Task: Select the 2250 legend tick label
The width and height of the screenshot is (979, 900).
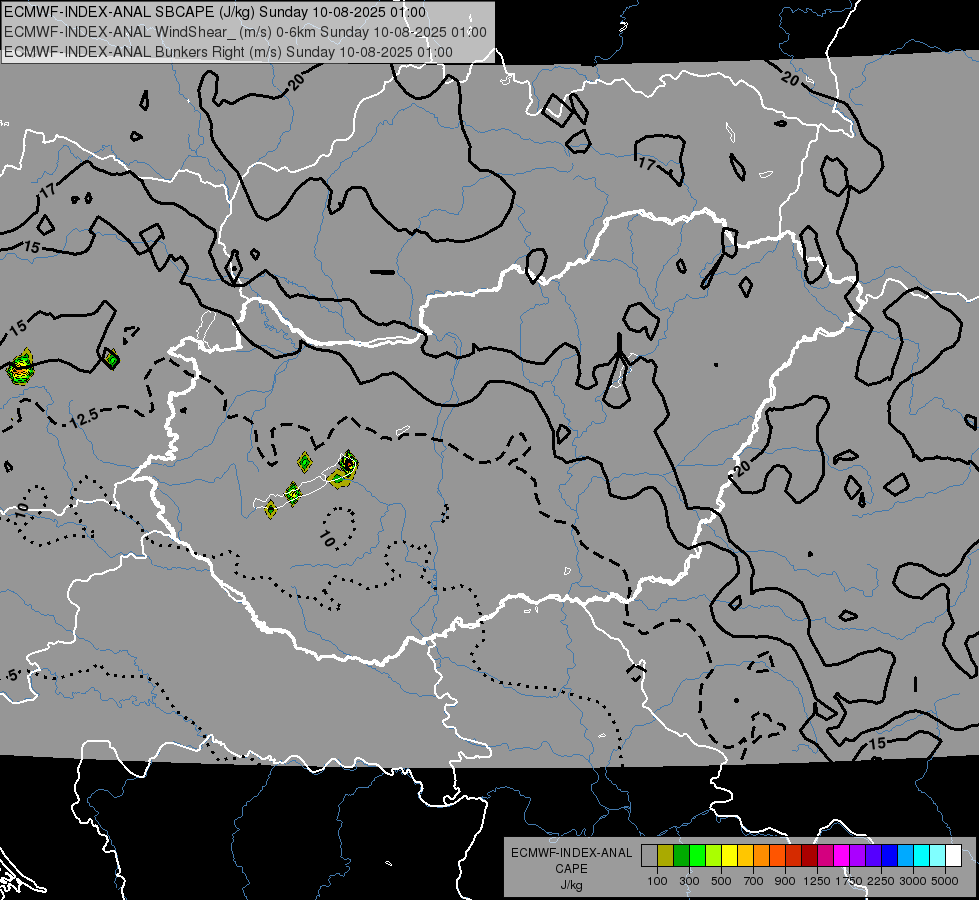Action: tap(880, 881)
